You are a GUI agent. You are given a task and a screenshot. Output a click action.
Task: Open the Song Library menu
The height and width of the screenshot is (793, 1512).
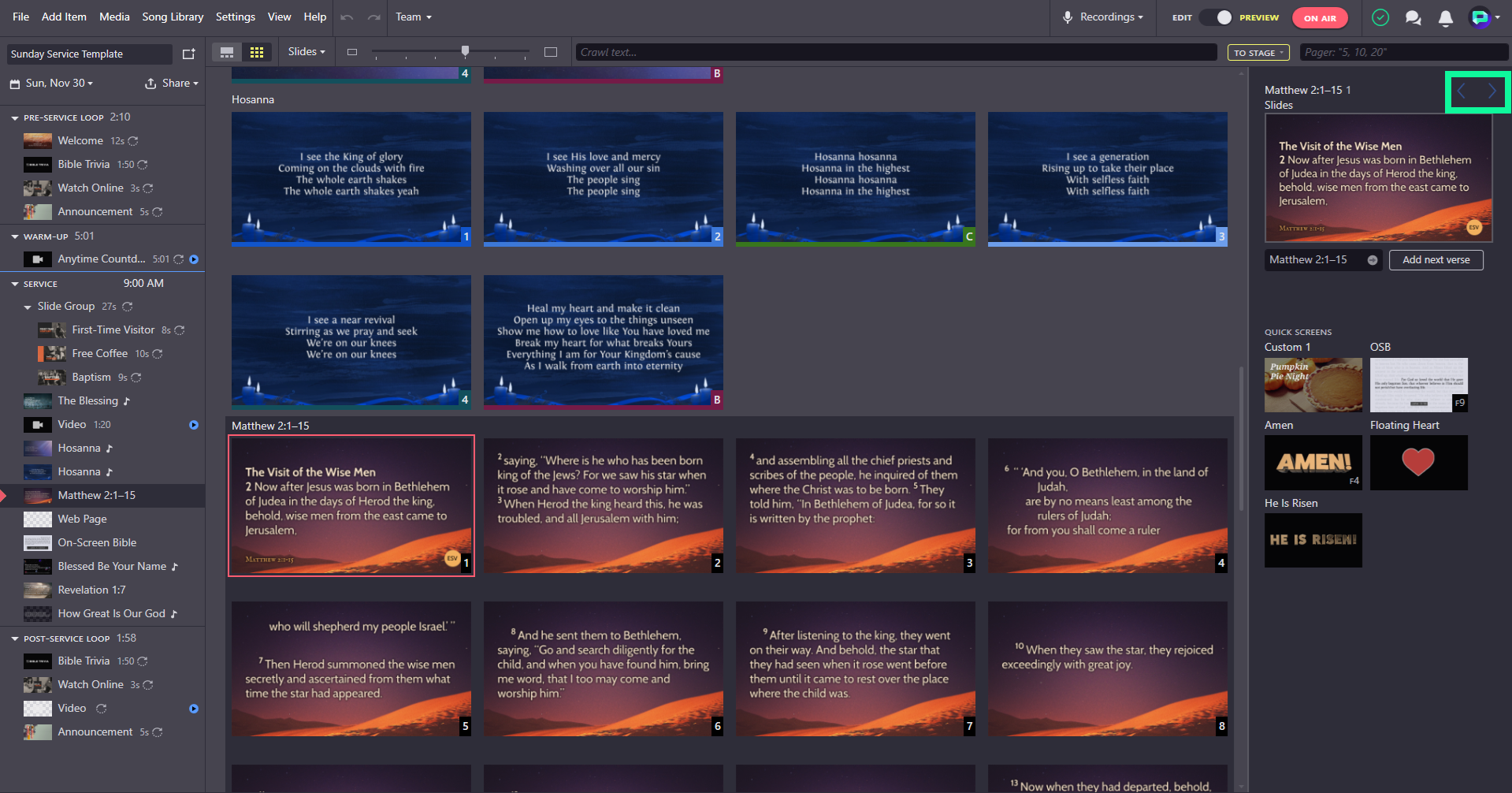pyautogui.click(x=173, y=17)
